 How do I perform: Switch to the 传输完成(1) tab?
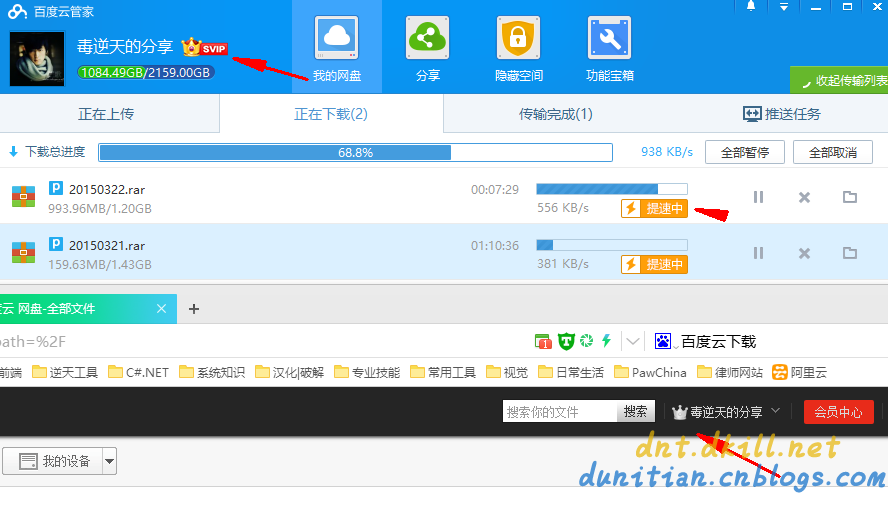(x=556, y=114)
